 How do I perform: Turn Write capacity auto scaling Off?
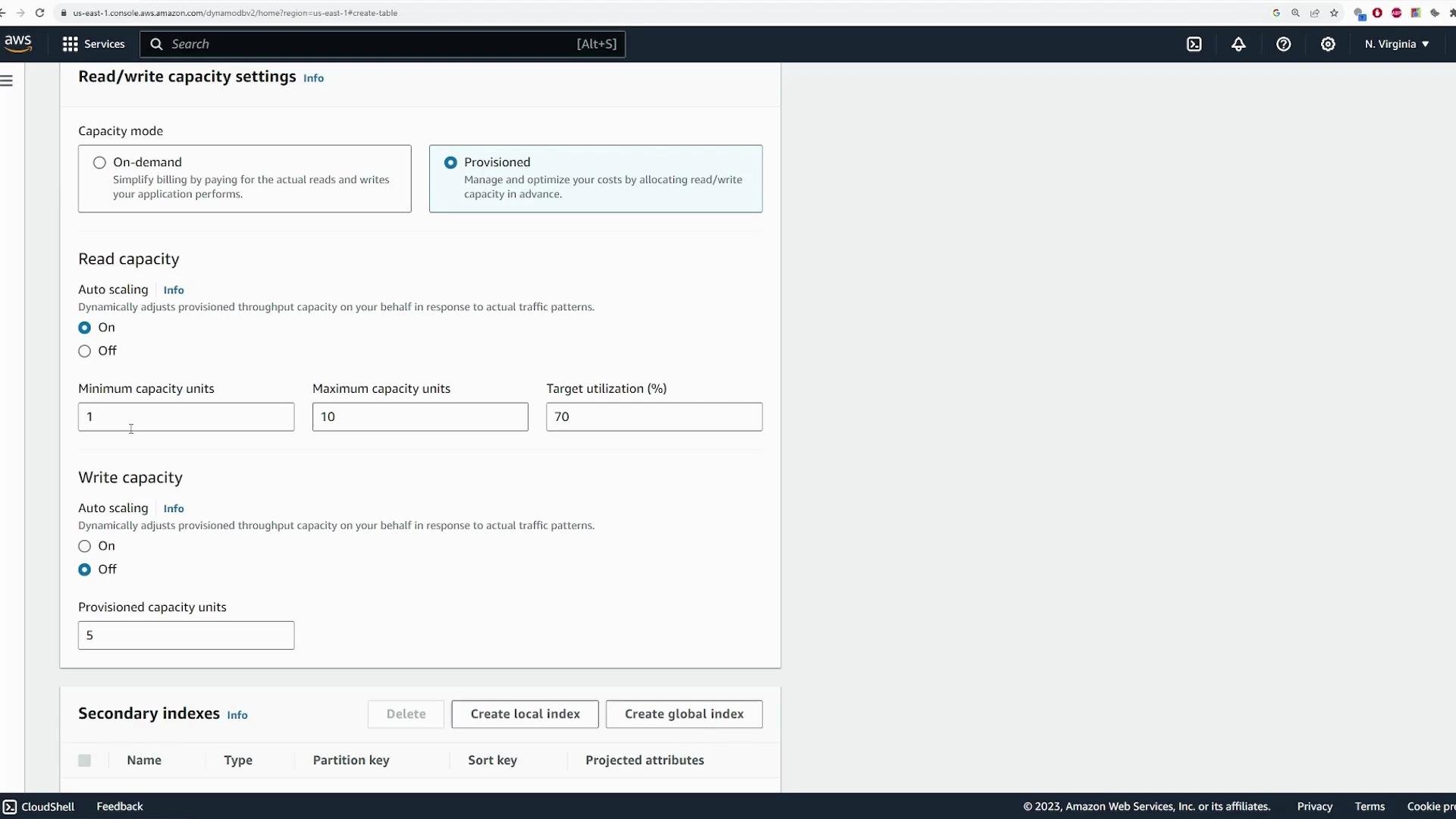84,570
